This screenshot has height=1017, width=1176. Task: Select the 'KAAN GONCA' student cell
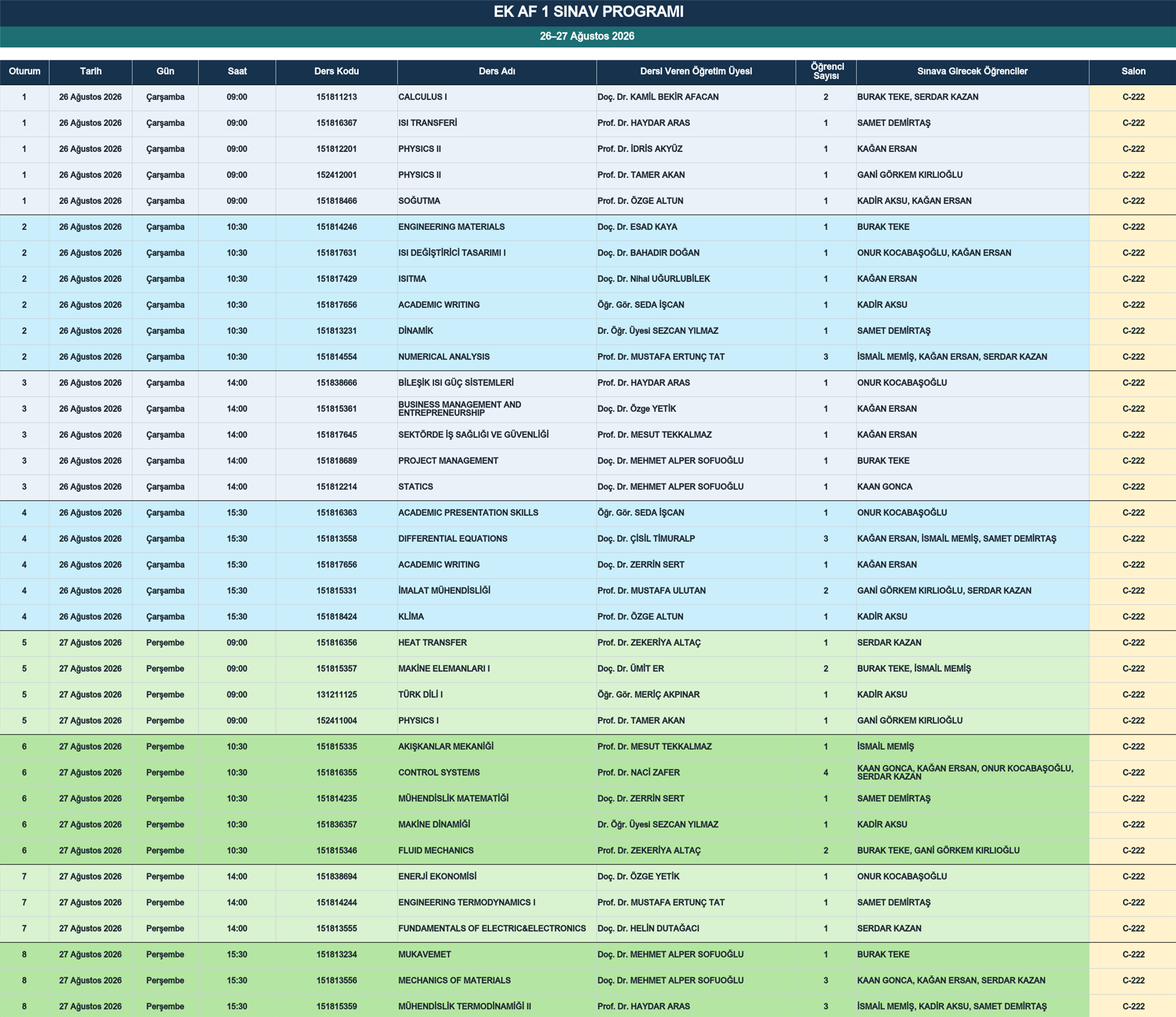[x=973, y=487]
